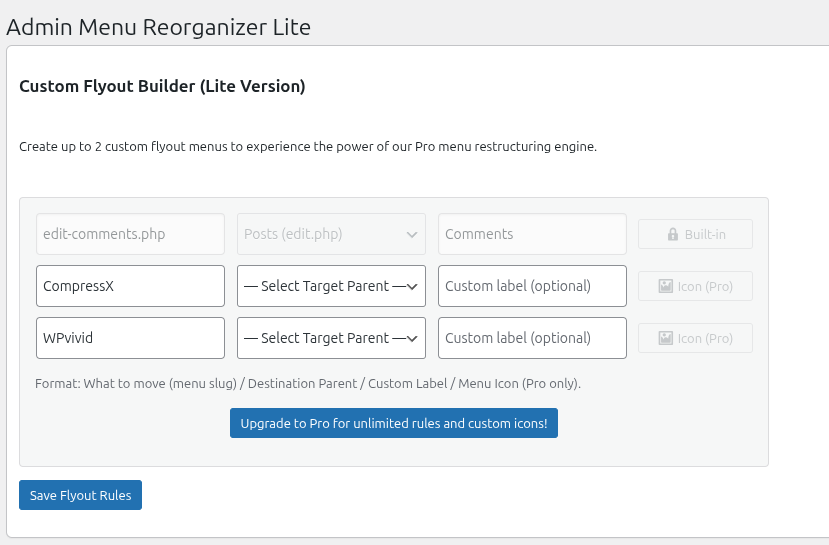
Task: Click the Built-in button label
Action: (705, 234)
